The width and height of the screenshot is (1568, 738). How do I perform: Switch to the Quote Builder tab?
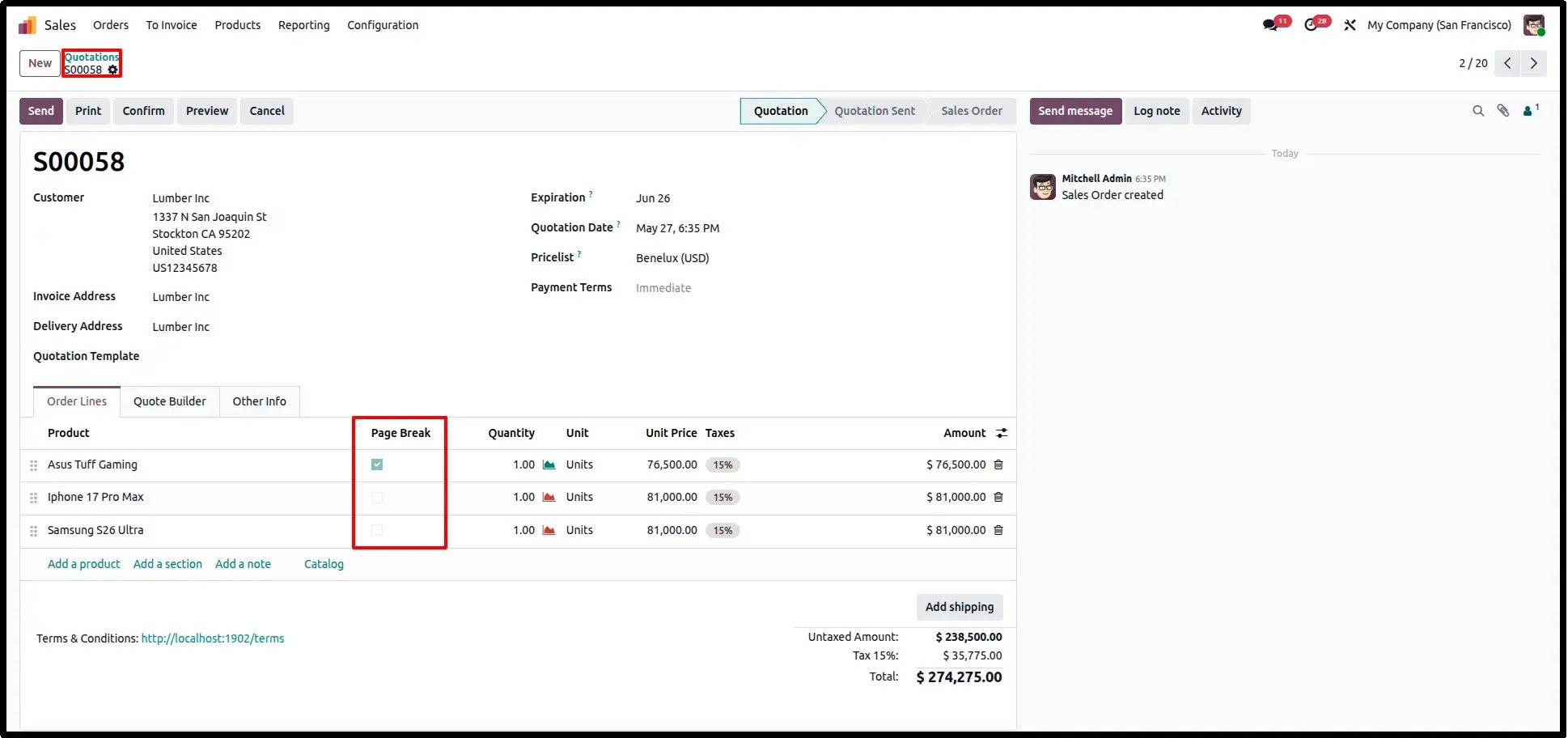pos(170,401)
